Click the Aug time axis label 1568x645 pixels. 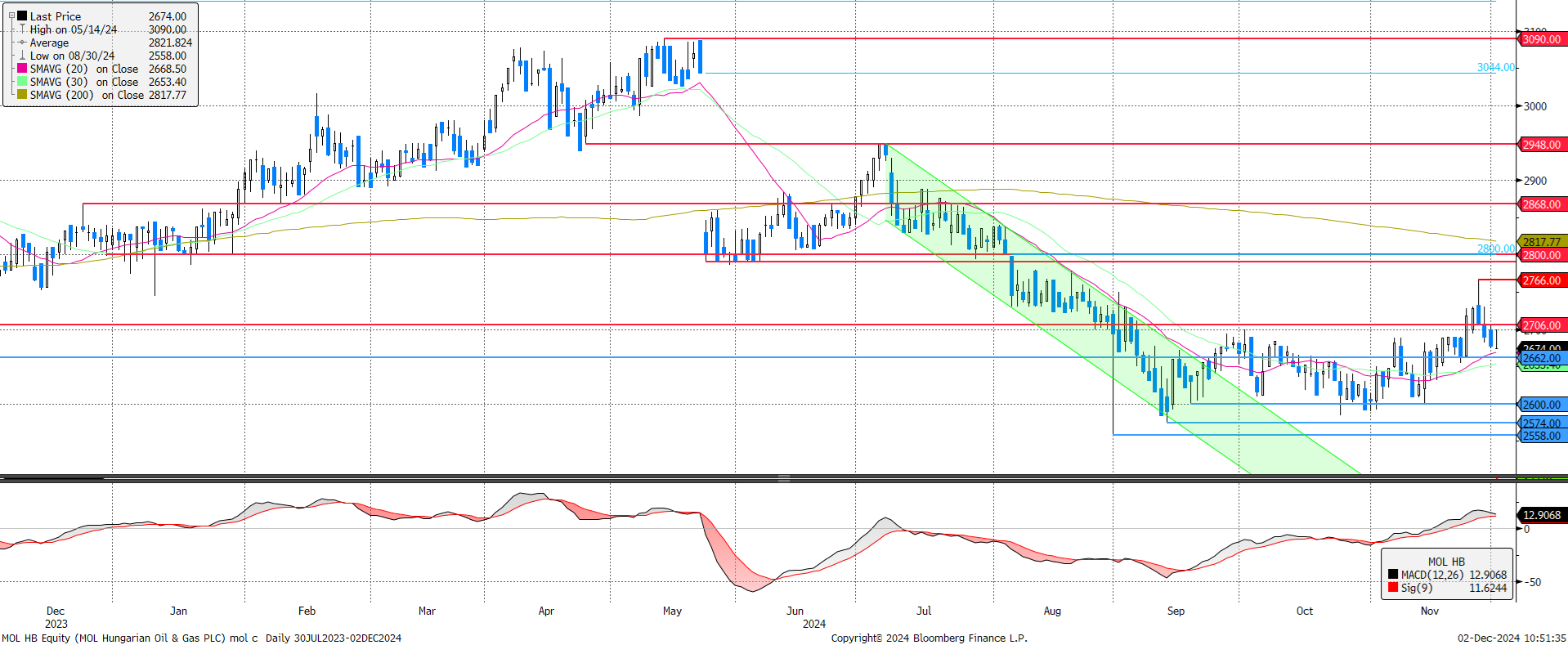[x=1052, y=611]
